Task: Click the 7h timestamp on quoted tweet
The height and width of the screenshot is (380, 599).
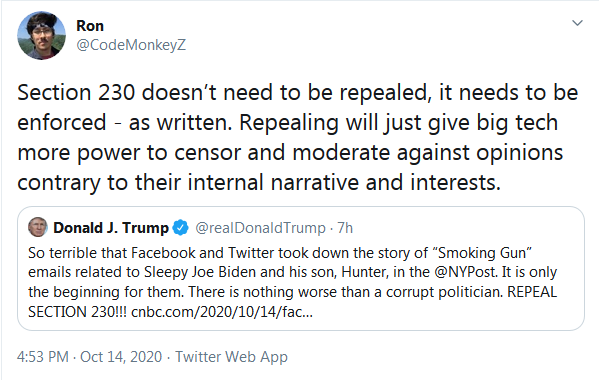Action: pyautogui.click(x=345, y=228)
